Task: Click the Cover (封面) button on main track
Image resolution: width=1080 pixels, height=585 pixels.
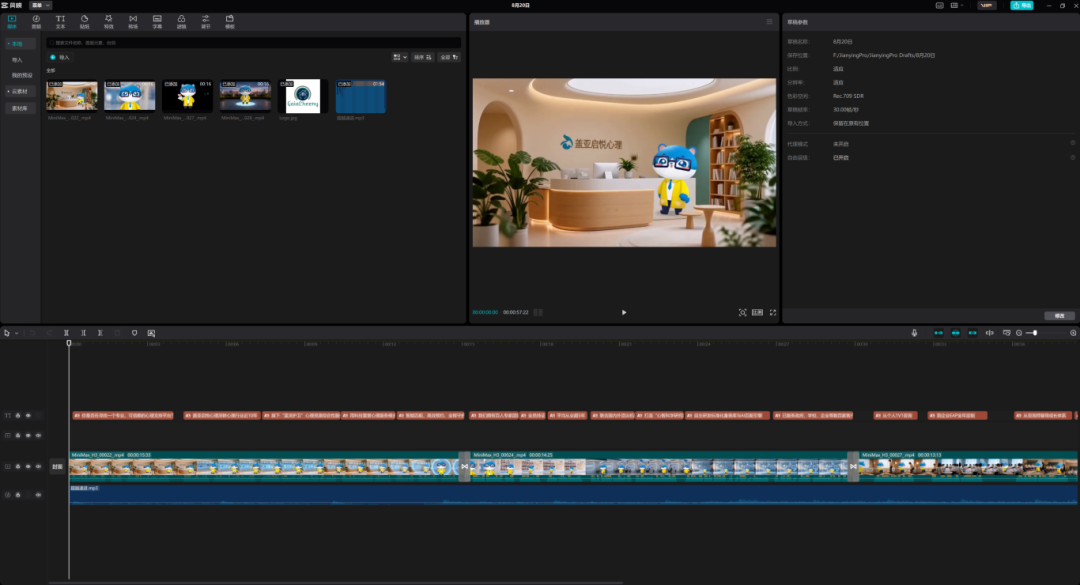Action: click(x=57, y=466)
